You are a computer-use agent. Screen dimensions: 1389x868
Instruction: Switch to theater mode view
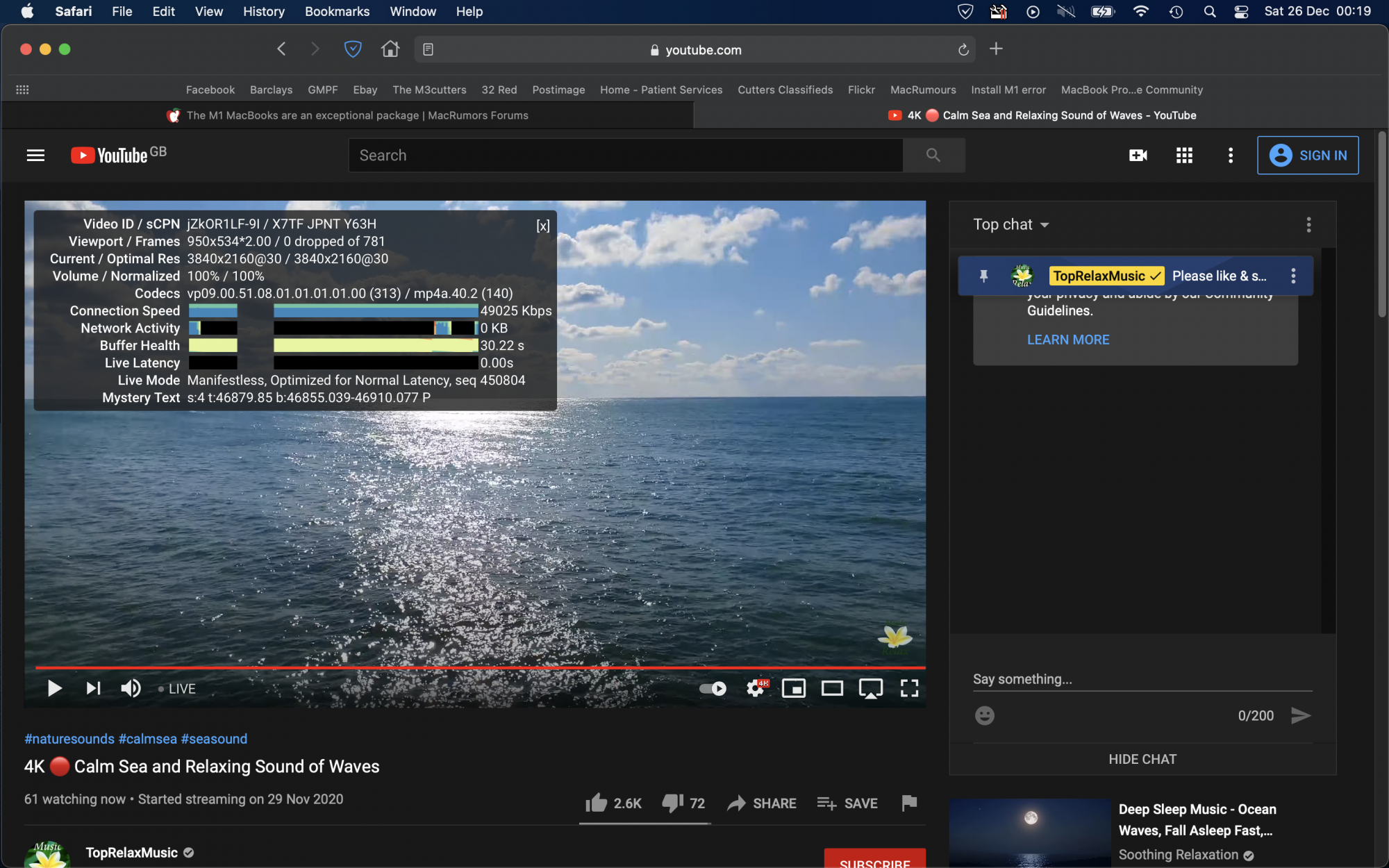pos(832,688)
